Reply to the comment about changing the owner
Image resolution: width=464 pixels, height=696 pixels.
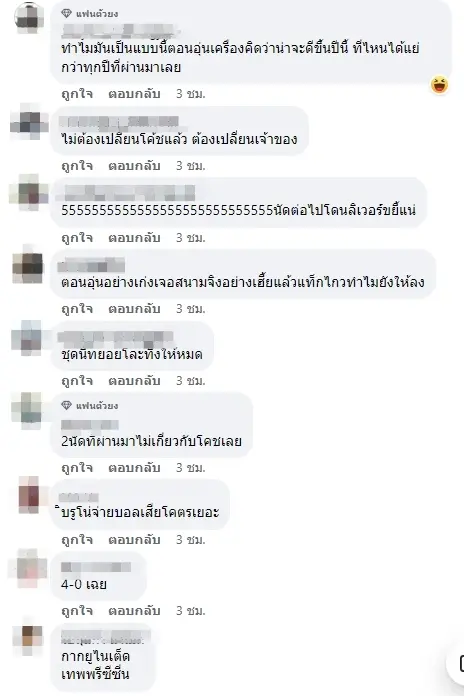pos(134,166)
